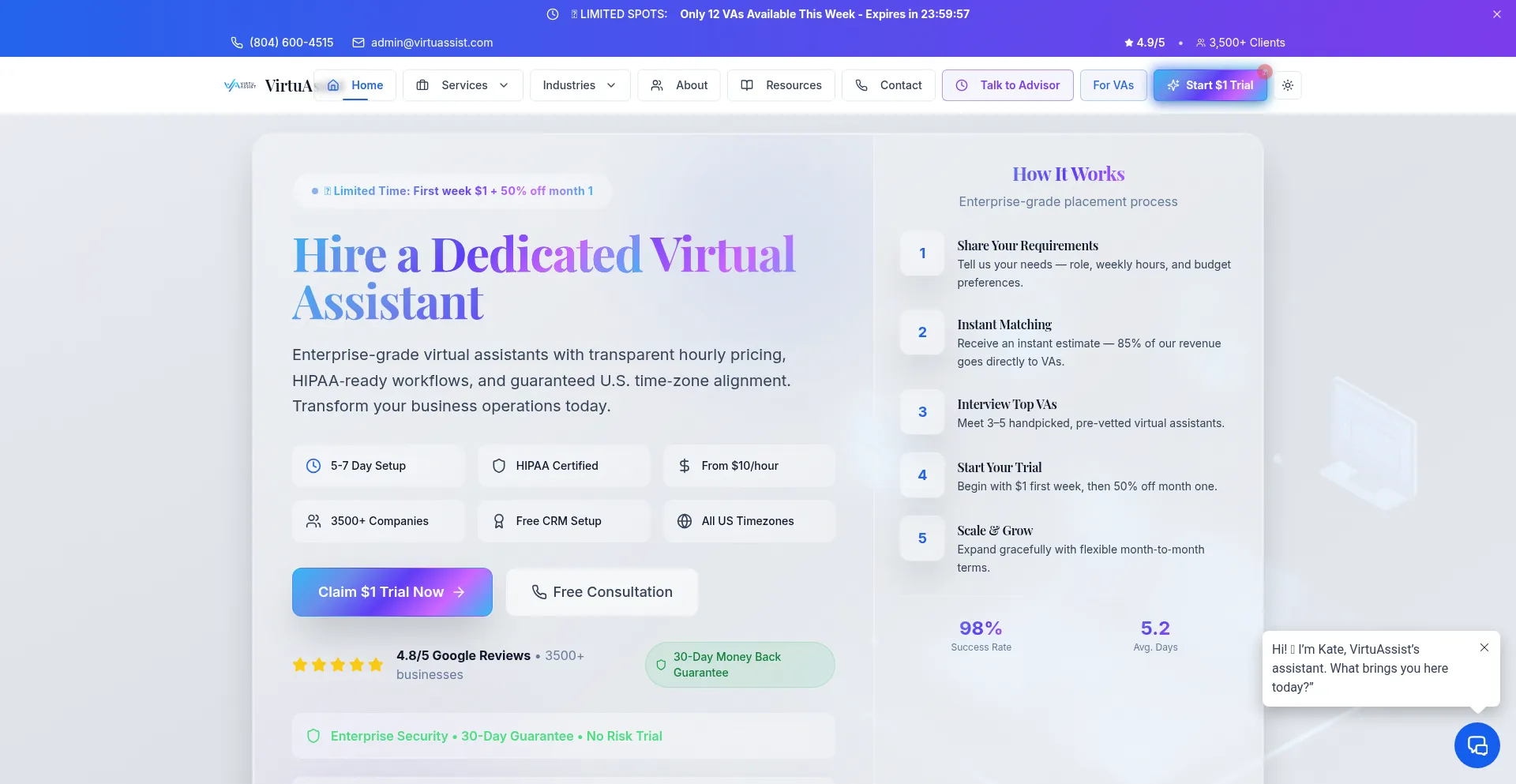Toggle the light/dark theme sun icon

point(1288,85)
